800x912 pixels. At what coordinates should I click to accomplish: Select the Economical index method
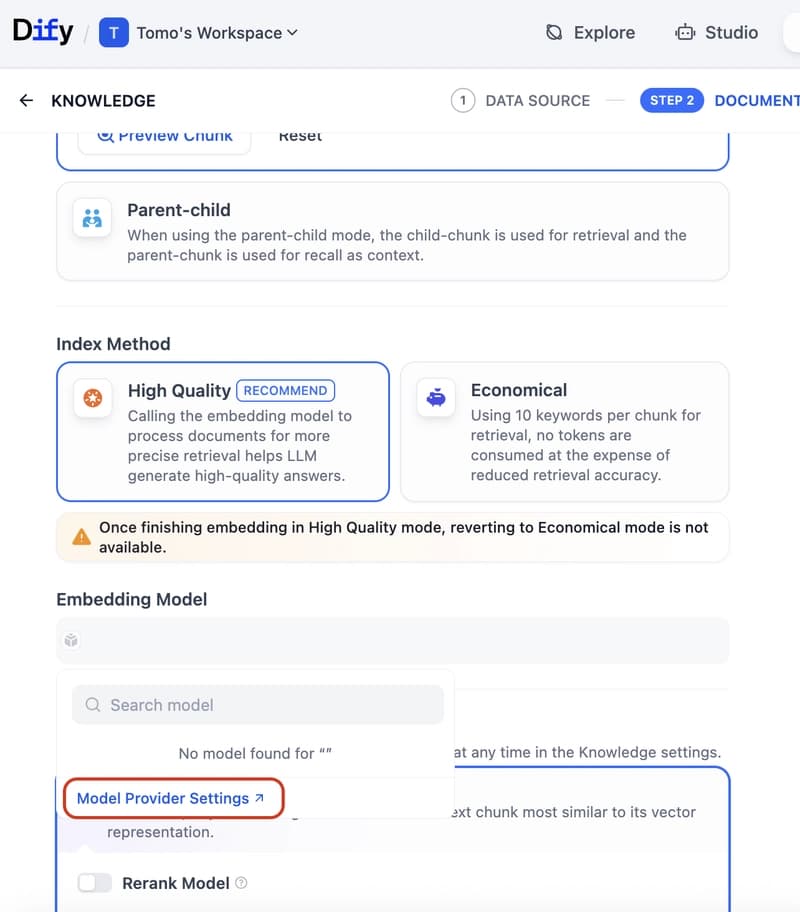point(563,430)
